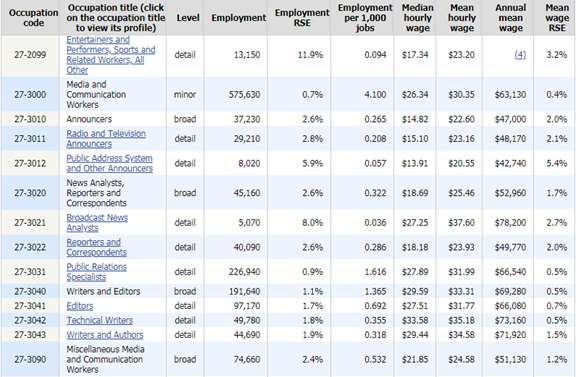Click the Employment column header
This screenshot has width=576, height=377.
point(238,18)
